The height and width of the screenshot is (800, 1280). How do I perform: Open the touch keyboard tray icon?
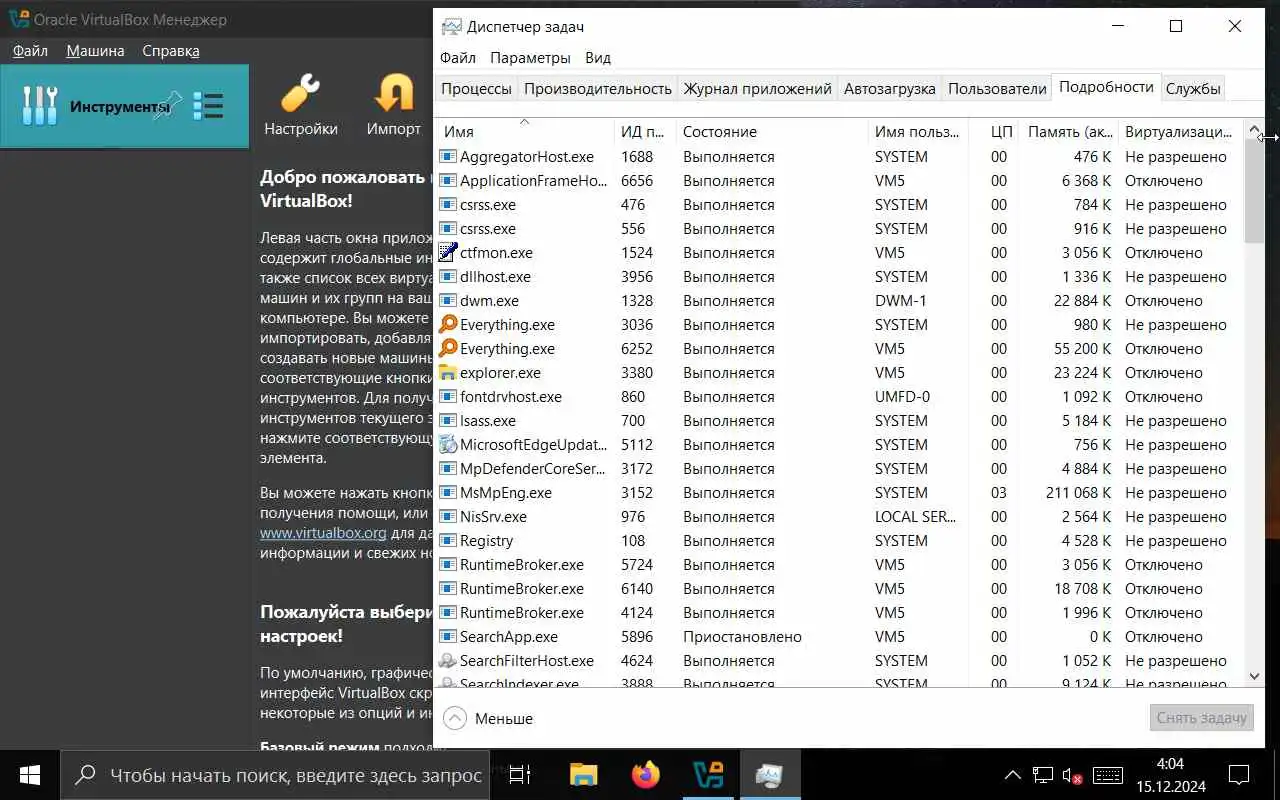coord(1107,775)
